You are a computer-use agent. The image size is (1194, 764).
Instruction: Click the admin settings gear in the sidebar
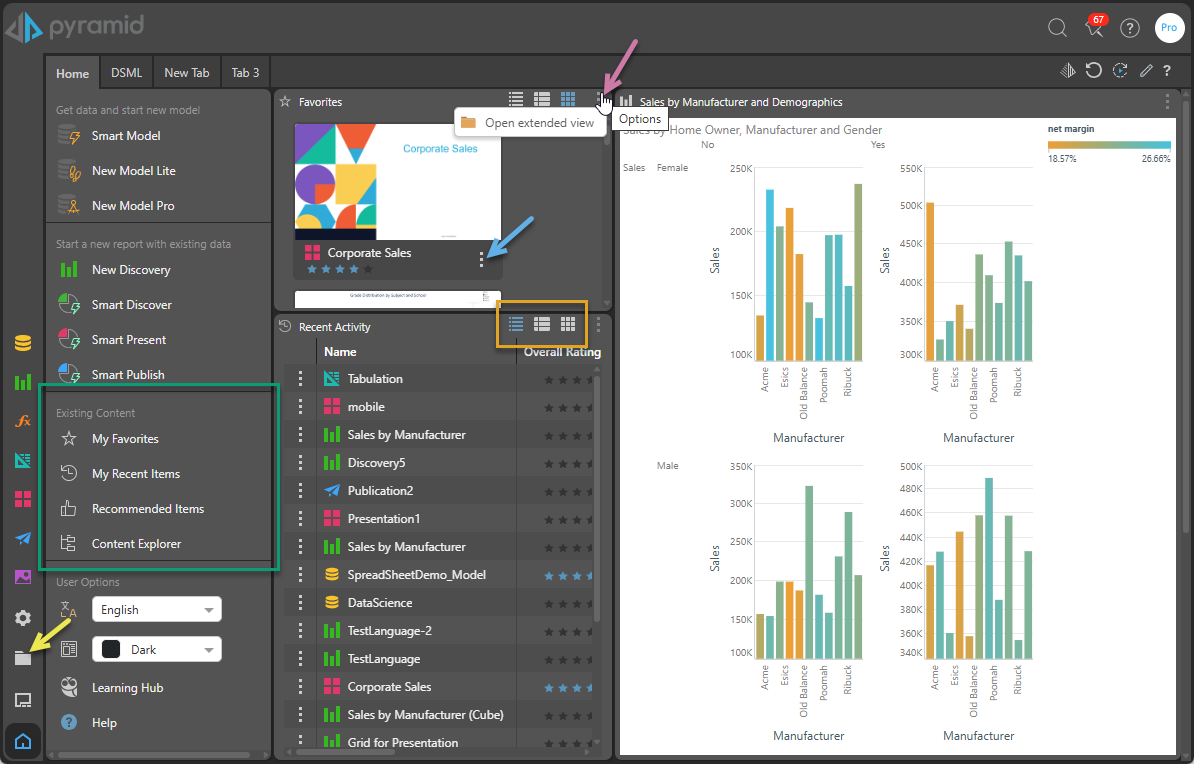point(23,618)
